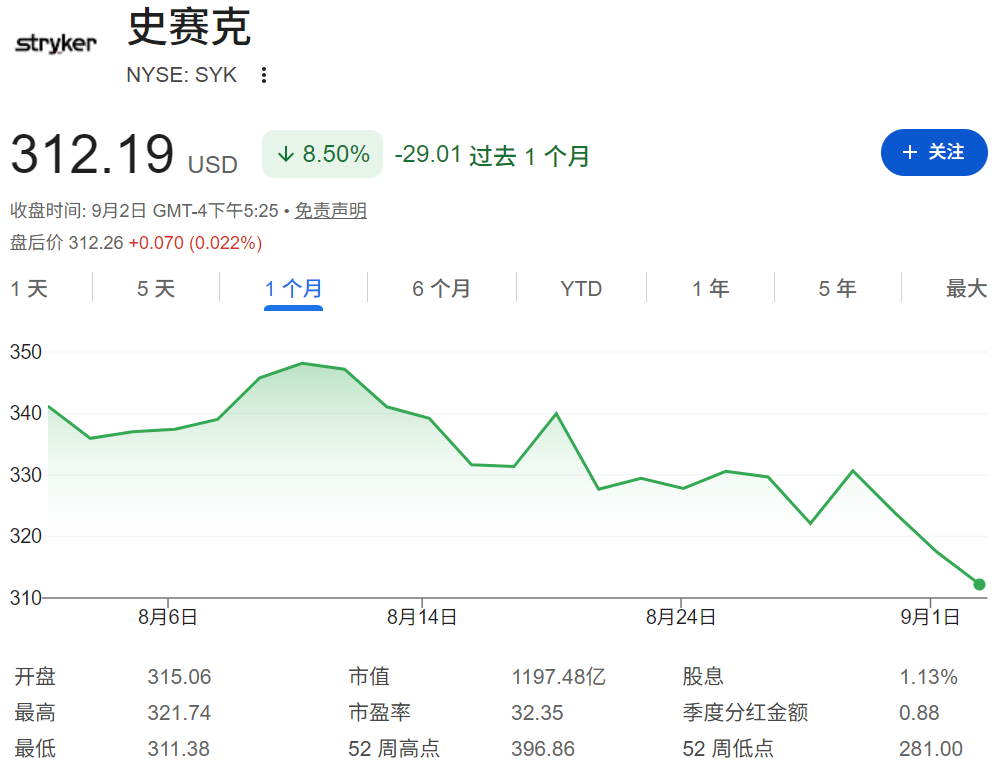1001x766 pixels.
Task: Click the 52 周低点 value 281.00
Action: click(x=931, y=748)
